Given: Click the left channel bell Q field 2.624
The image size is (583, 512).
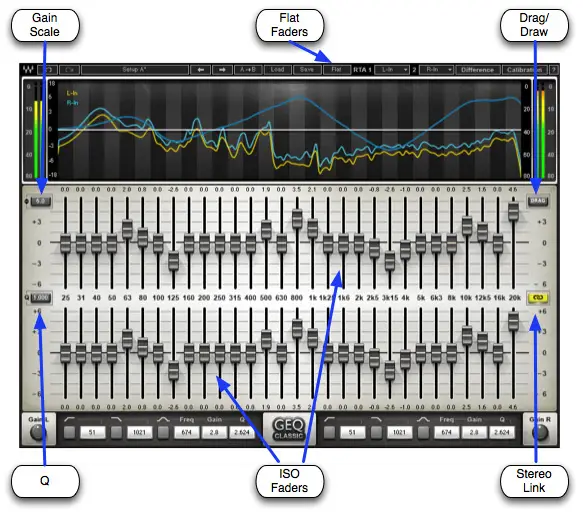Looking at the screenshot, I should tap(242, 432).
